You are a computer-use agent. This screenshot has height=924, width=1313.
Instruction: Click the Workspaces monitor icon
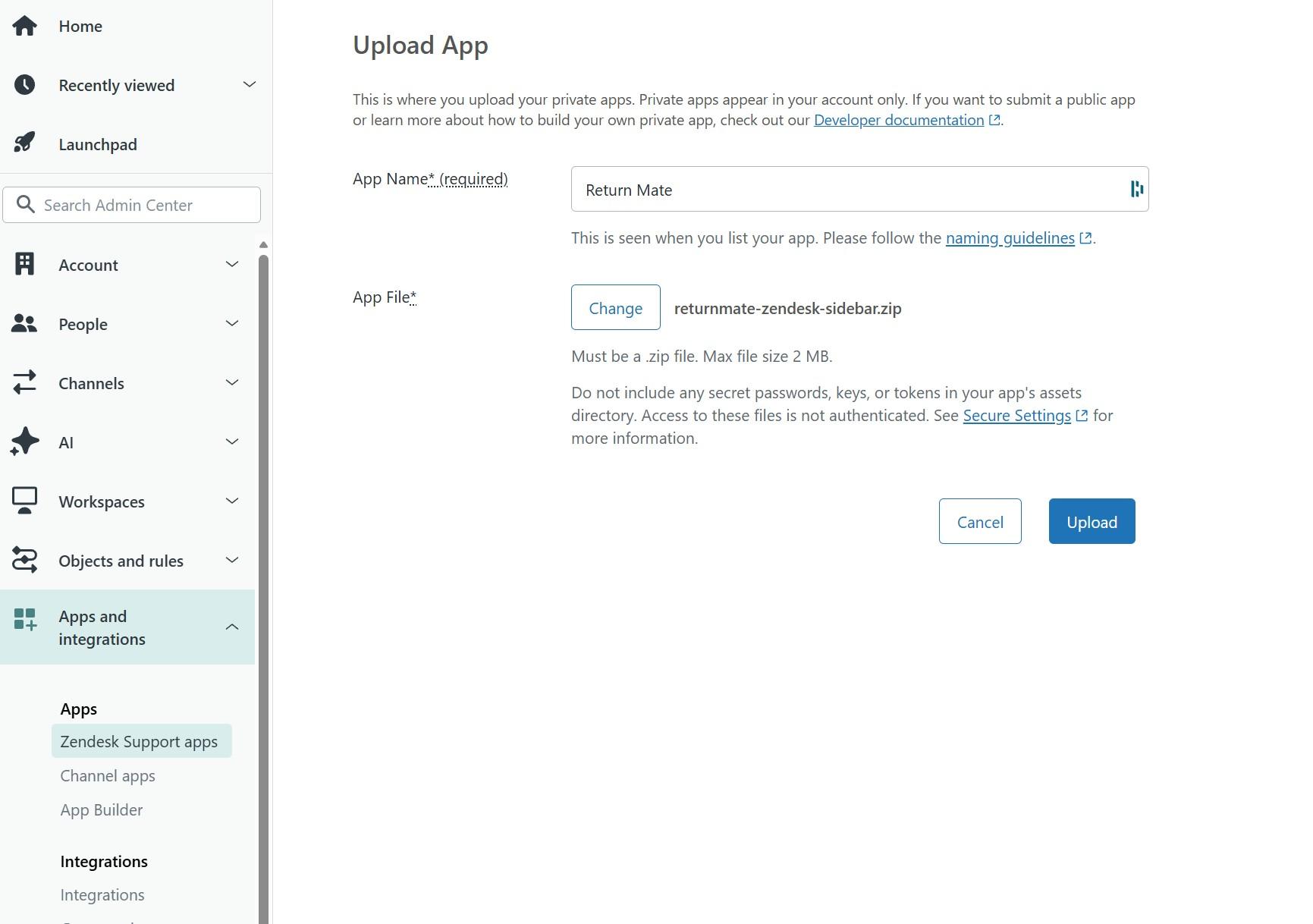[24, 501]
